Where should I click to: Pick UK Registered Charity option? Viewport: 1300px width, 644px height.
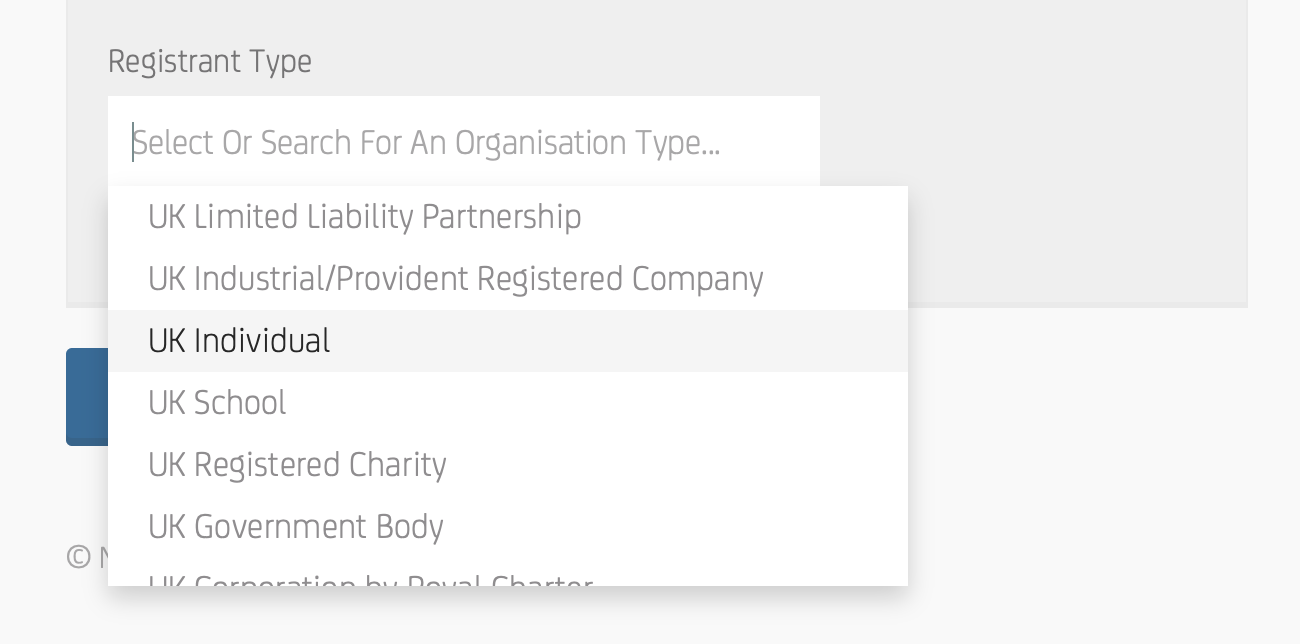tap(297, 464)
